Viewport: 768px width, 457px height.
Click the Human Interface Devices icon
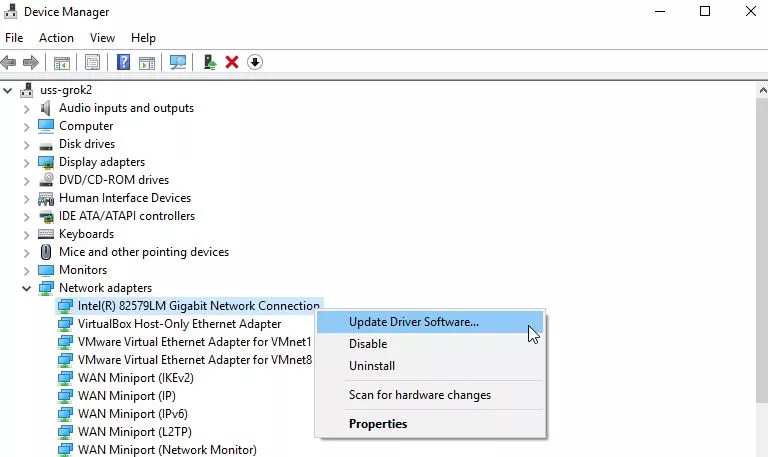click(x=46, y=198)
